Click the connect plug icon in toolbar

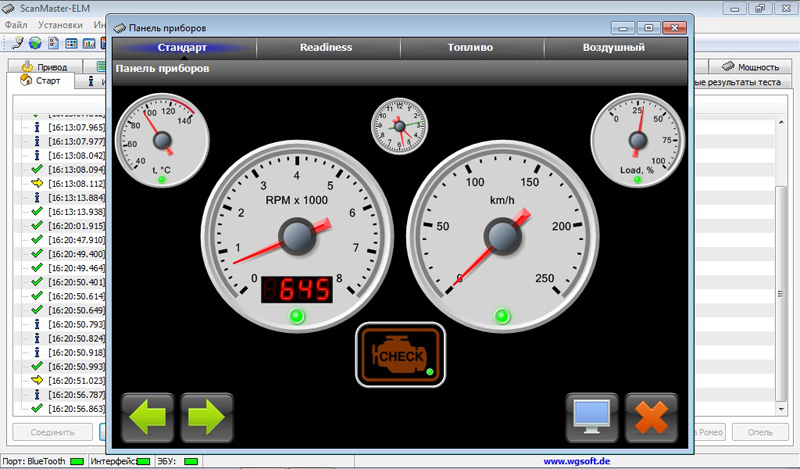17,43
